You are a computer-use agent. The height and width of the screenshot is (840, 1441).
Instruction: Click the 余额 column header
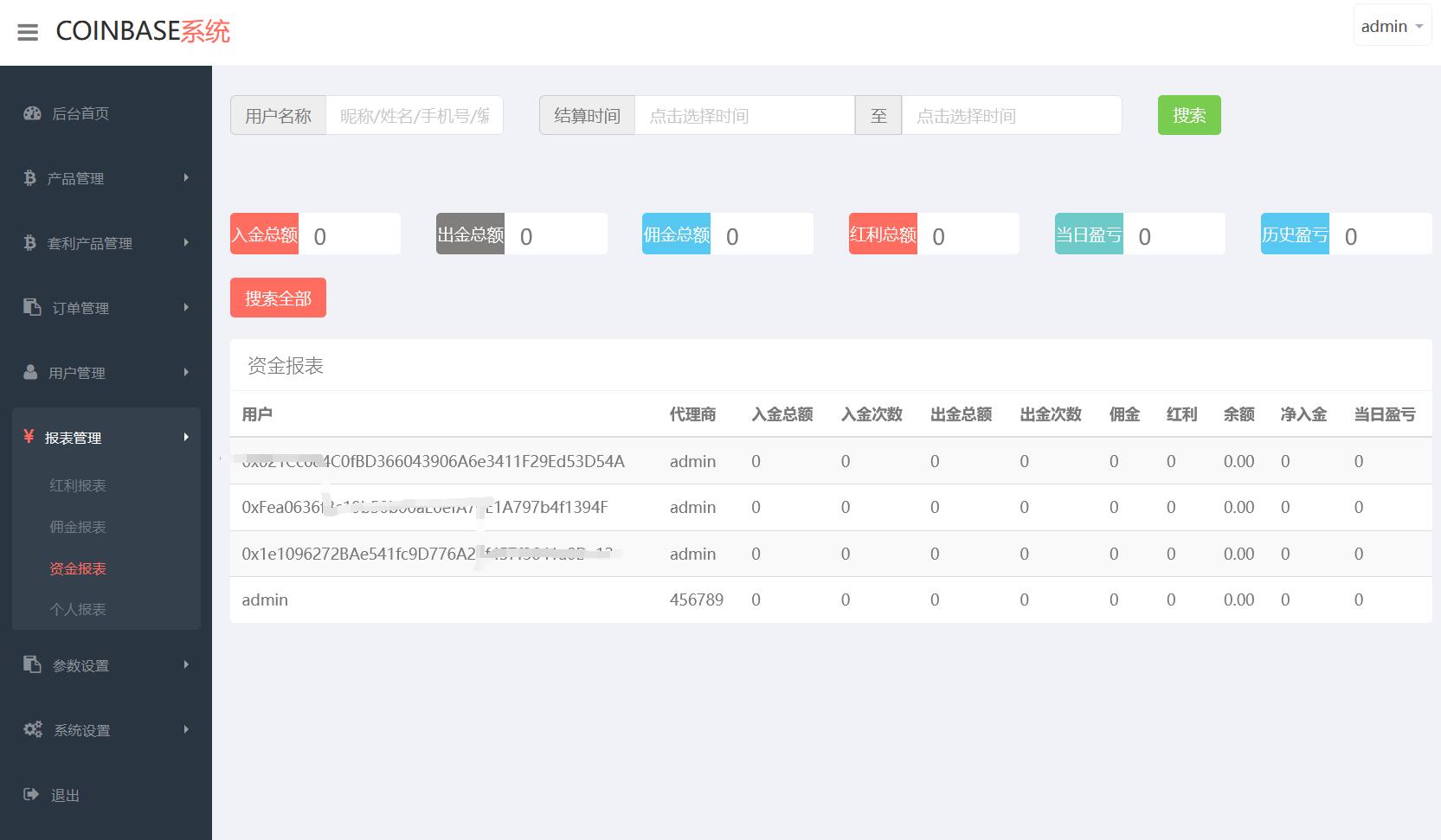point(1238,414)
